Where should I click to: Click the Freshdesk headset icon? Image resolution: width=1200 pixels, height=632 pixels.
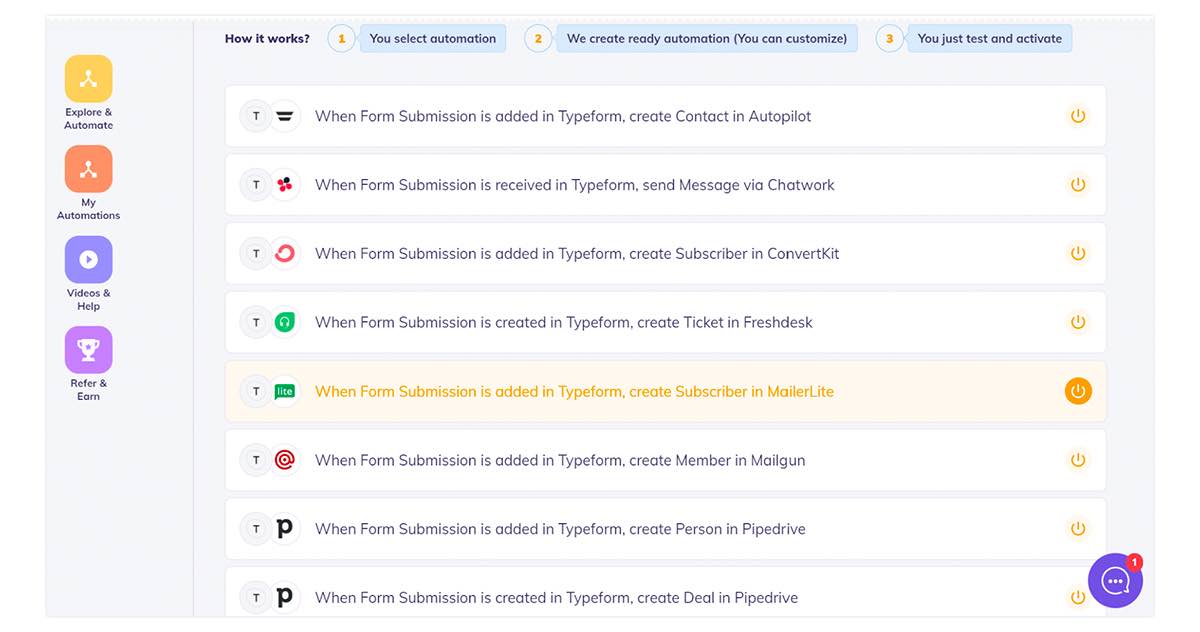tap(285, 322)
